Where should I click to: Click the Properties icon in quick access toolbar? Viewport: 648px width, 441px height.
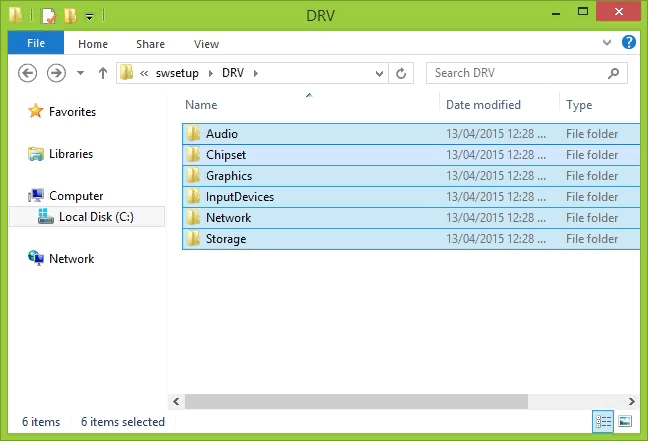[48, 16]
